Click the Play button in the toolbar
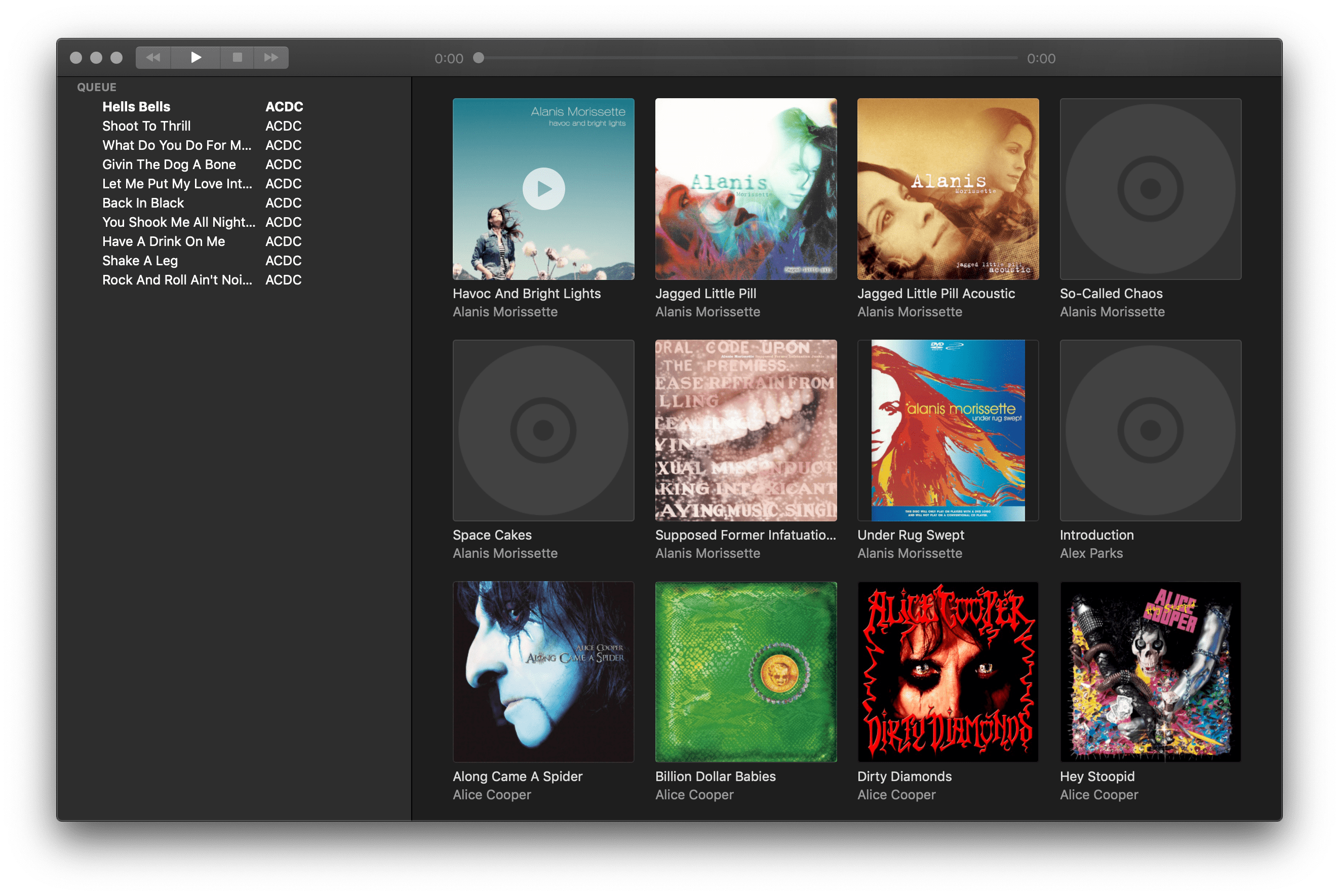1339x896 pixels. pos(195,57)
